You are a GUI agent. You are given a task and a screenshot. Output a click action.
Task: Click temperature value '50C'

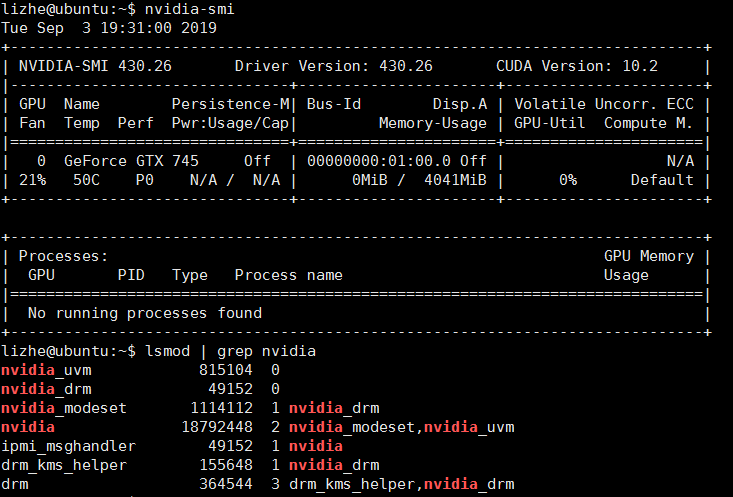pos(86,180)
